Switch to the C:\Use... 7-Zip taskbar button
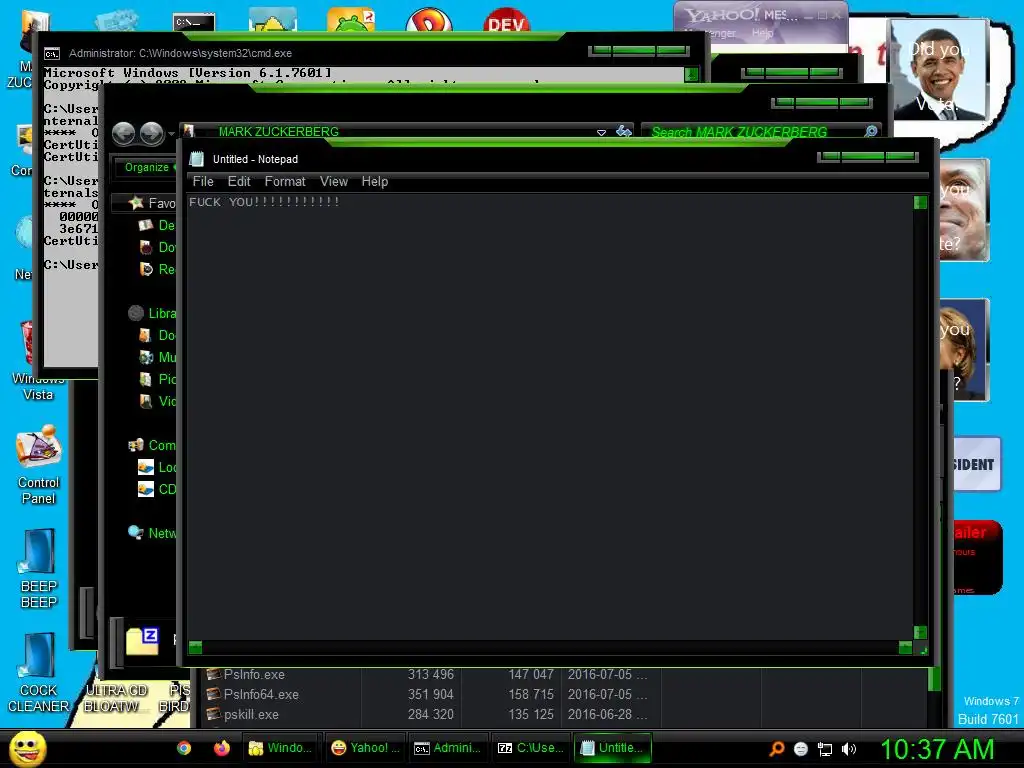 [x=531, y=748]
